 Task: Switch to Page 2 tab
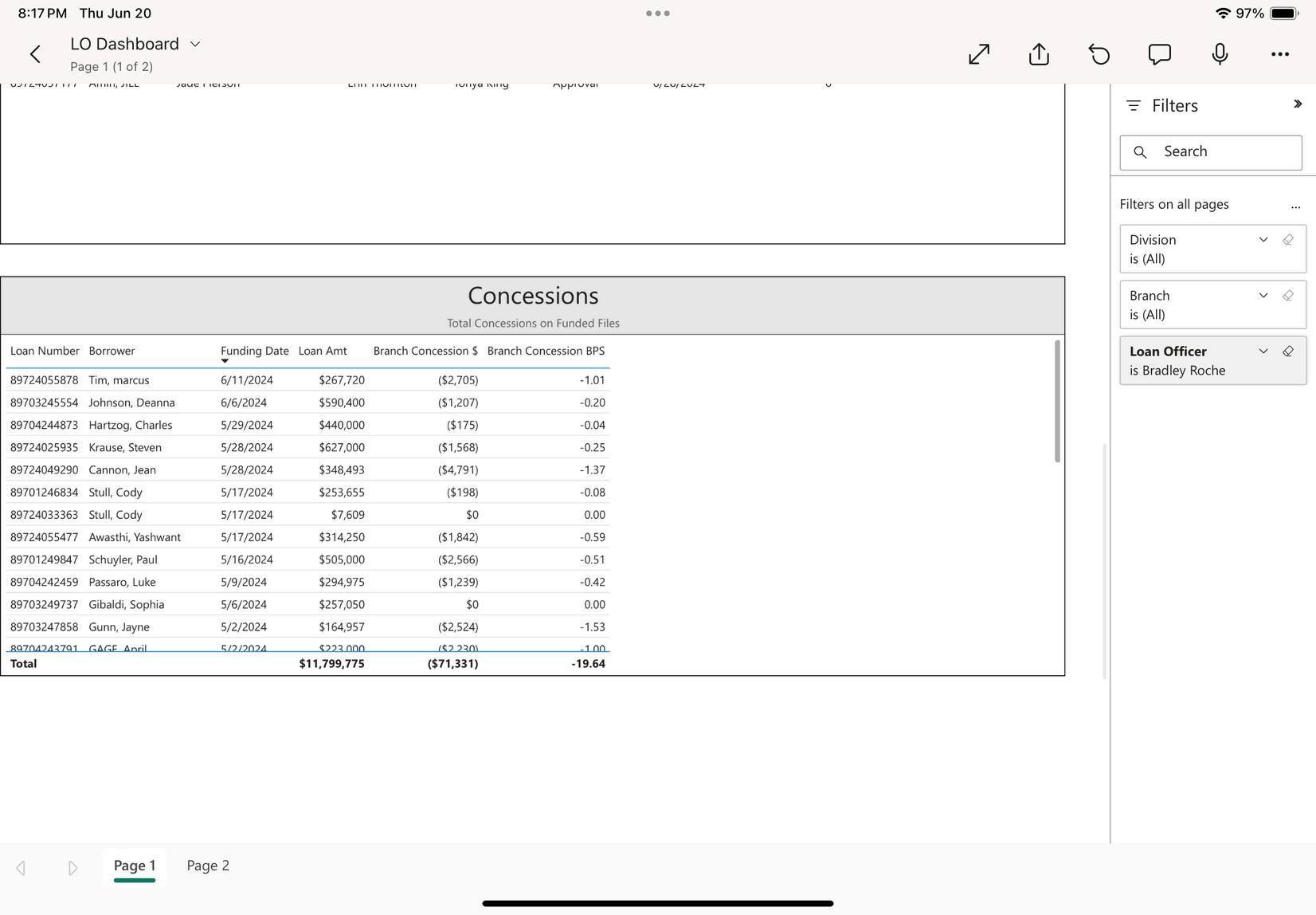[208, 866]
